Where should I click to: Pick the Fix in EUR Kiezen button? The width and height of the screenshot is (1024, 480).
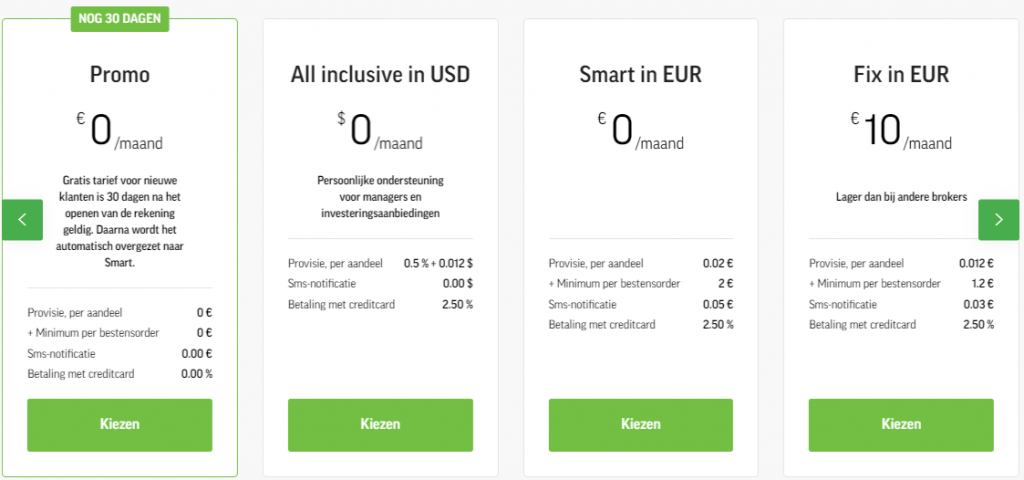point(901,424)
